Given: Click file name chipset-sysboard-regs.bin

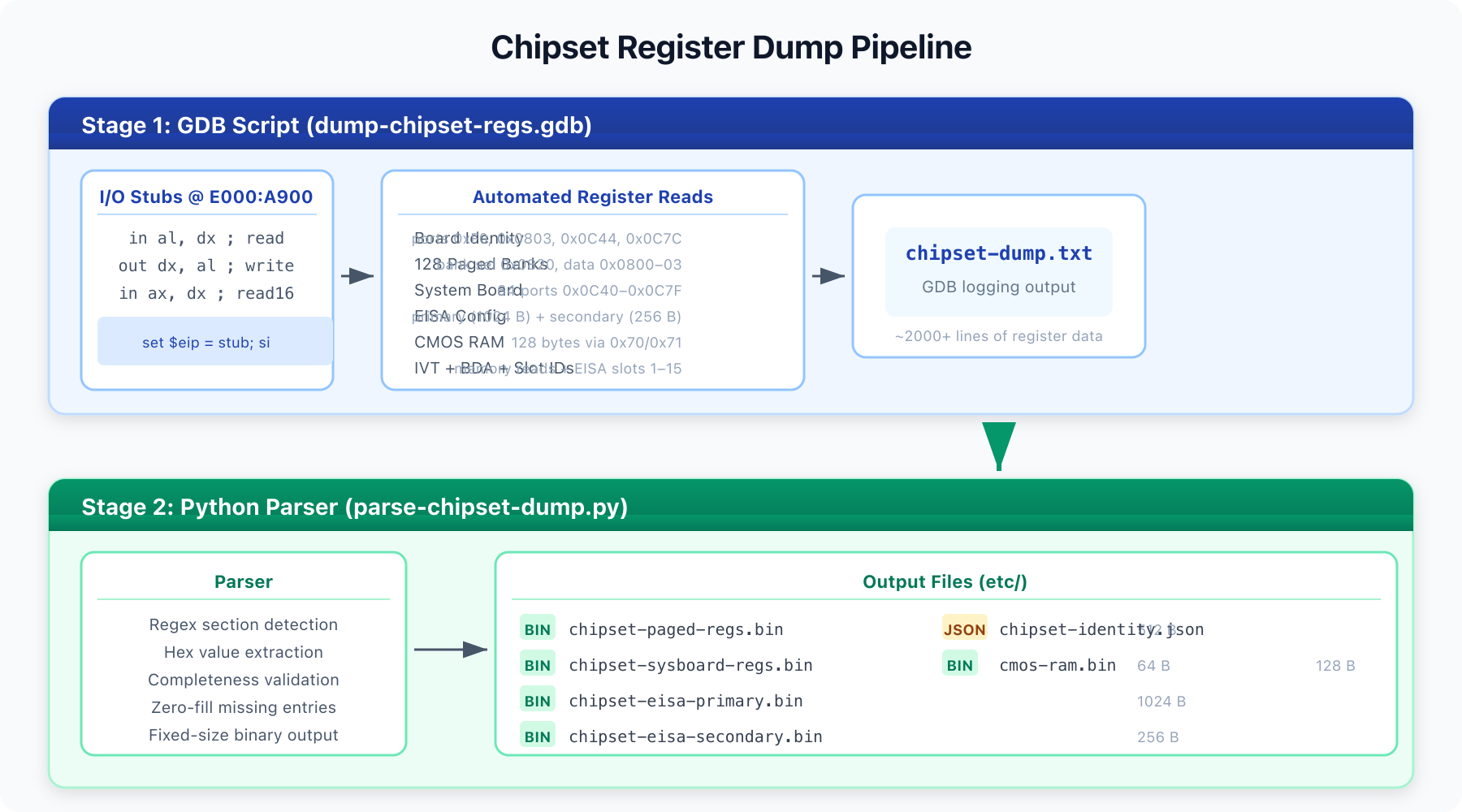Looking at the screenshot, I should click(690, 665).
